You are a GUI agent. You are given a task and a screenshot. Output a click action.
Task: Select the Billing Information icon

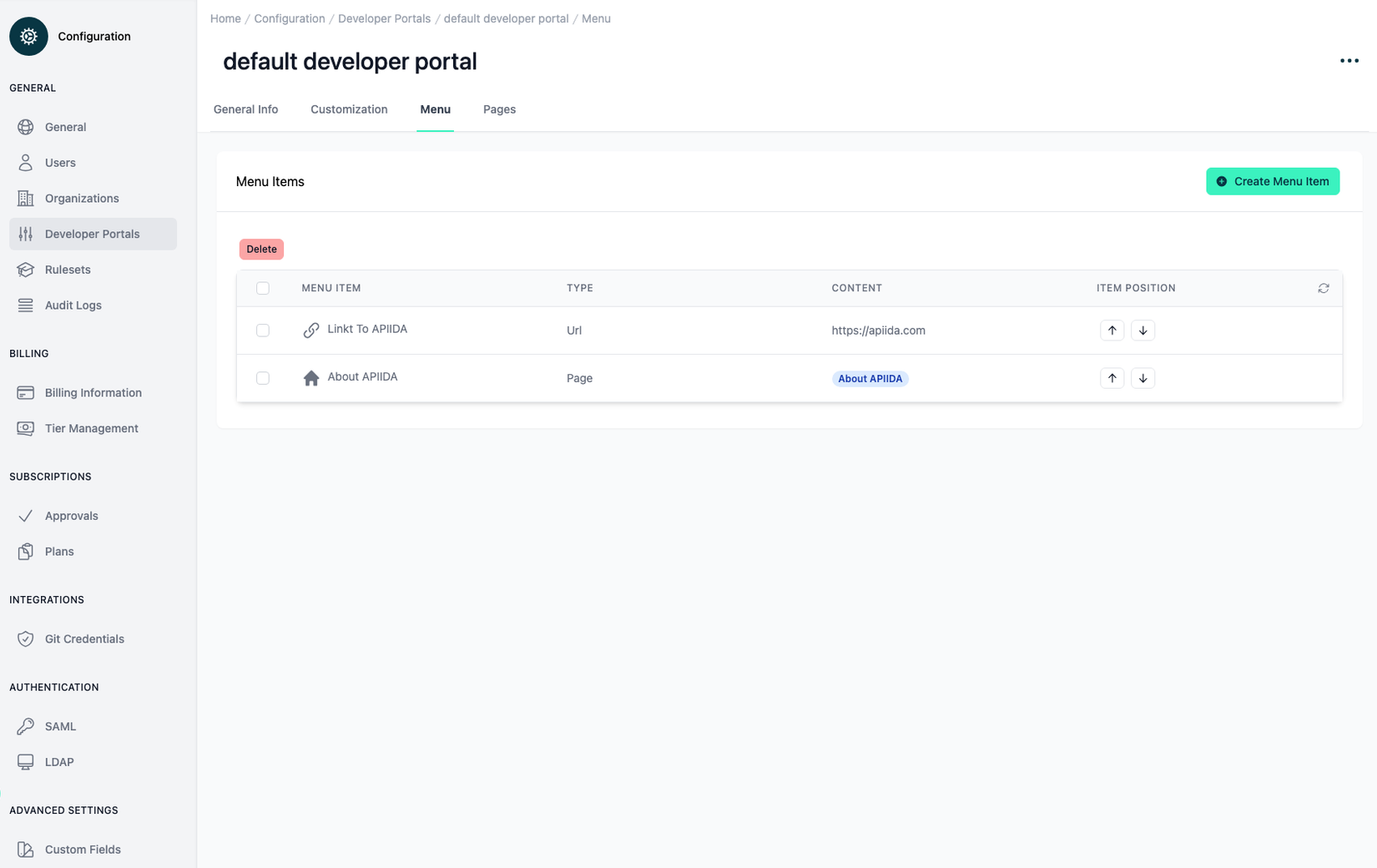pos(26,392)
